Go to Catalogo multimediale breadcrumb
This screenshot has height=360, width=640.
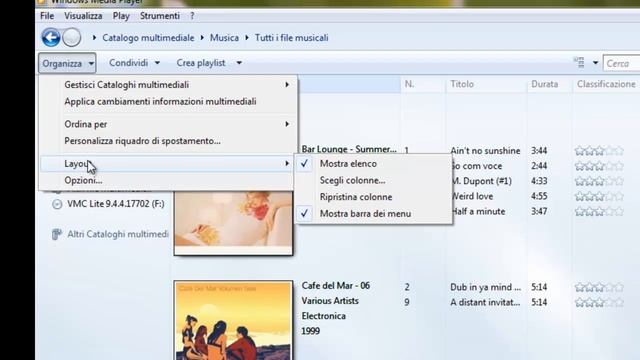click(148, 38)
